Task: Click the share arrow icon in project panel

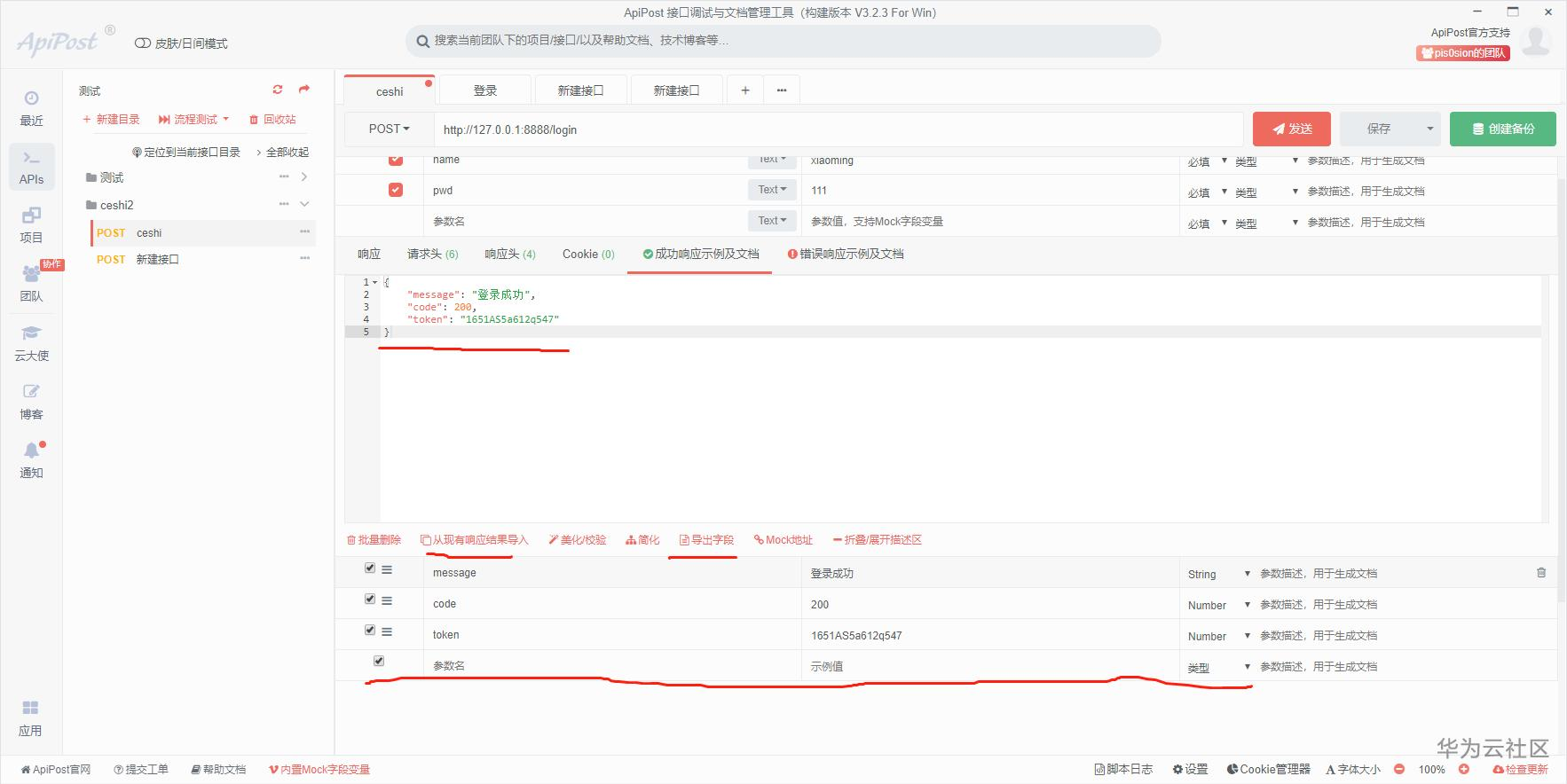Action: (x=304, y=90)
